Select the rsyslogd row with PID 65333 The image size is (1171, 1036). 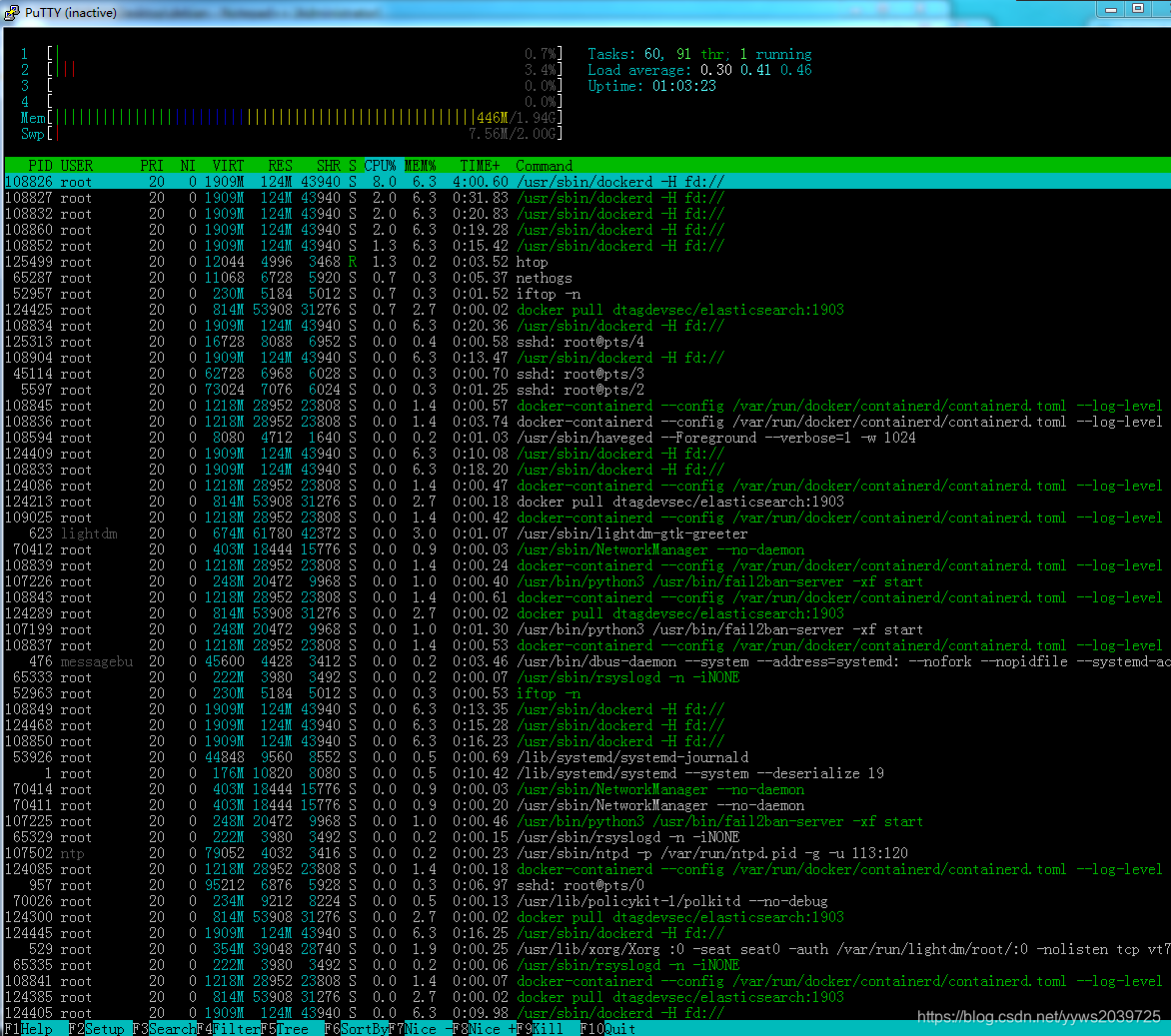pyautogui.click(x=585, y=677)
